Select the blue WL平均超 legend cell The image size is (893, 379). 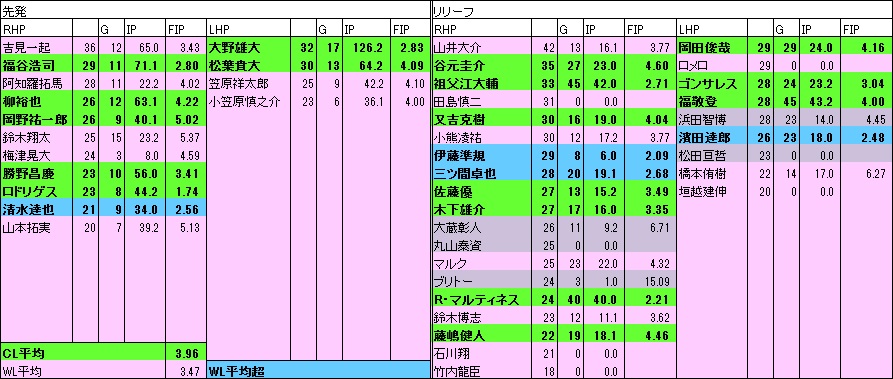click(318, 371)
